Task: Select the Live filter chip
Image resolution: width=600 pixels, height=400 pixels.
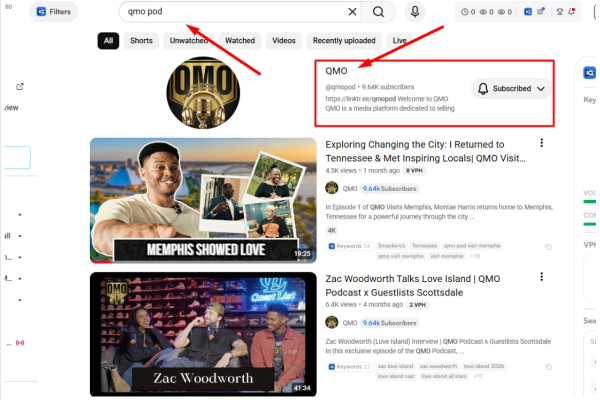Action: (x=399, y=41)
